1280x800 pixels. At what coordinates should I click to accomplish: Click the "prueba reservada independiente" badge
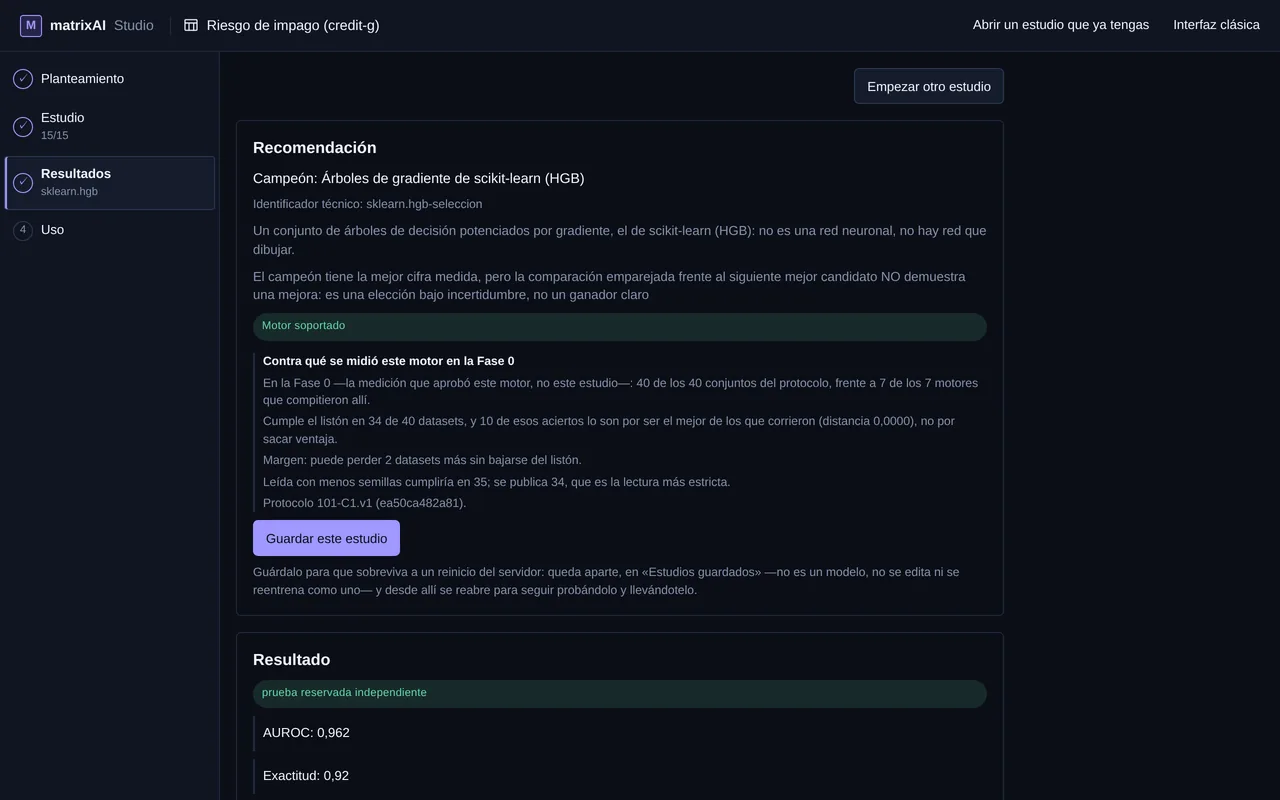coord(620,693)
